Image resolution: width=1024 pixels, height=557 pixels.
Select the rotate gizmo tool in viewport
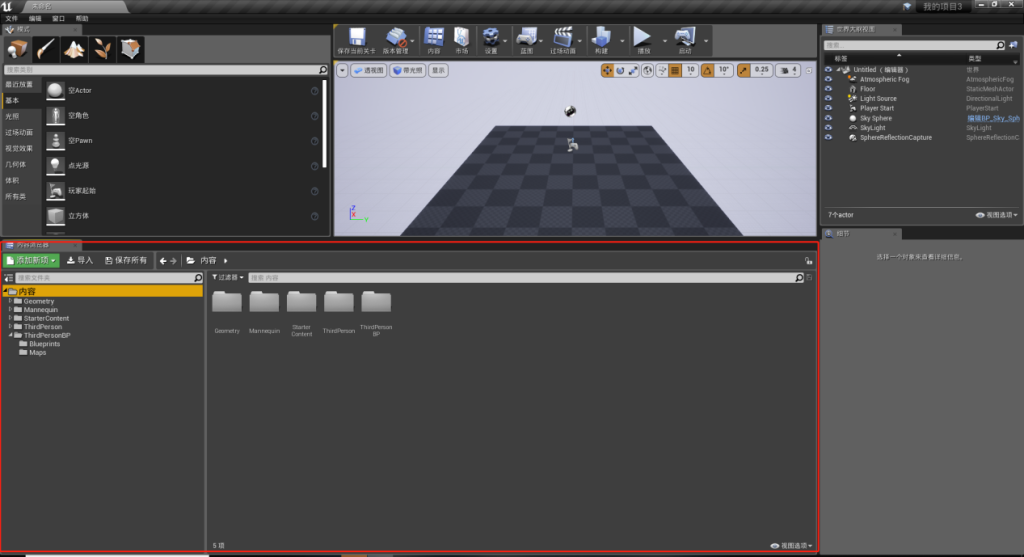pos(620,71)
